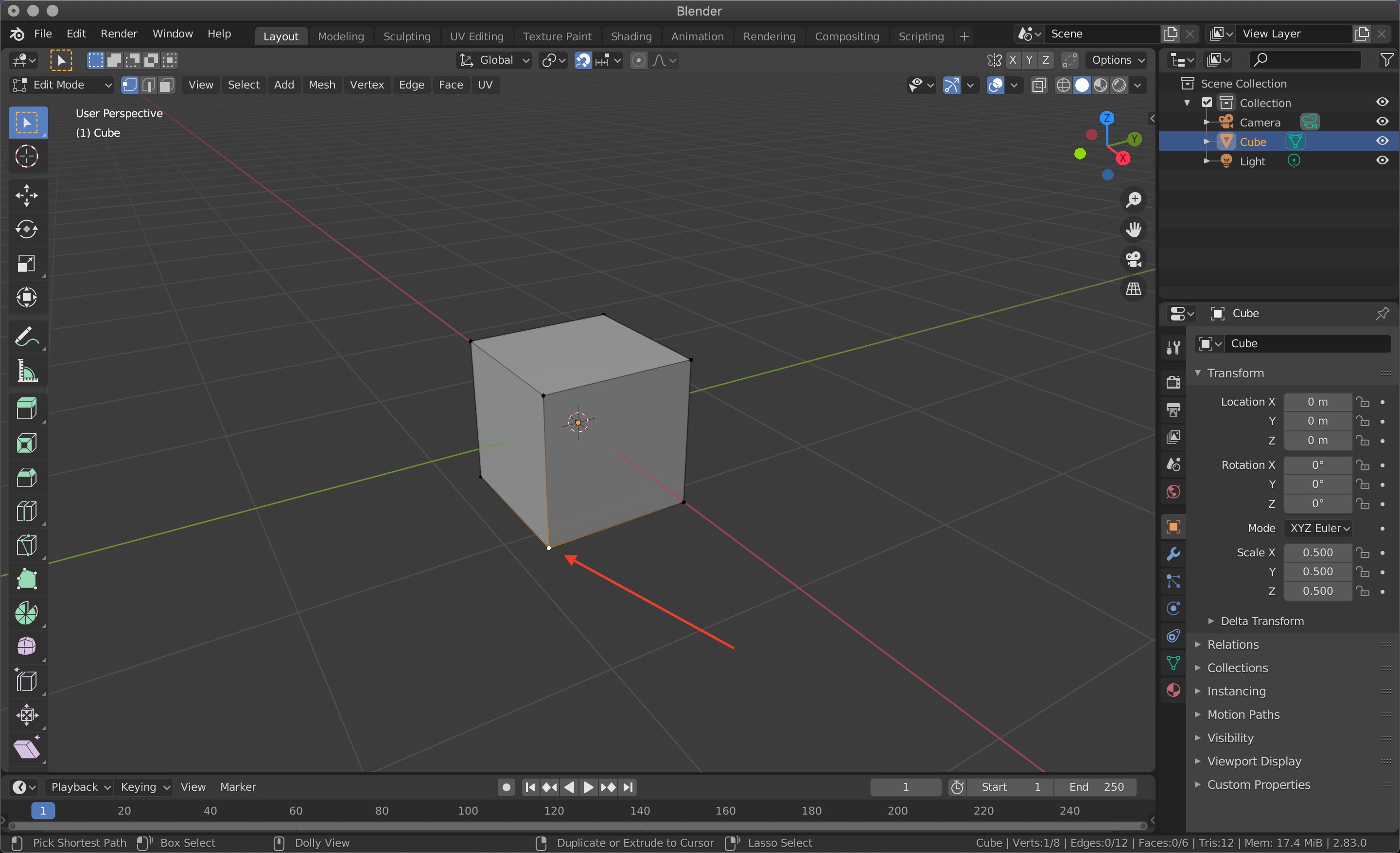Screen dimensions: 1400x853
Task: Select the Measure tool
Action: [x=27, y=371]
